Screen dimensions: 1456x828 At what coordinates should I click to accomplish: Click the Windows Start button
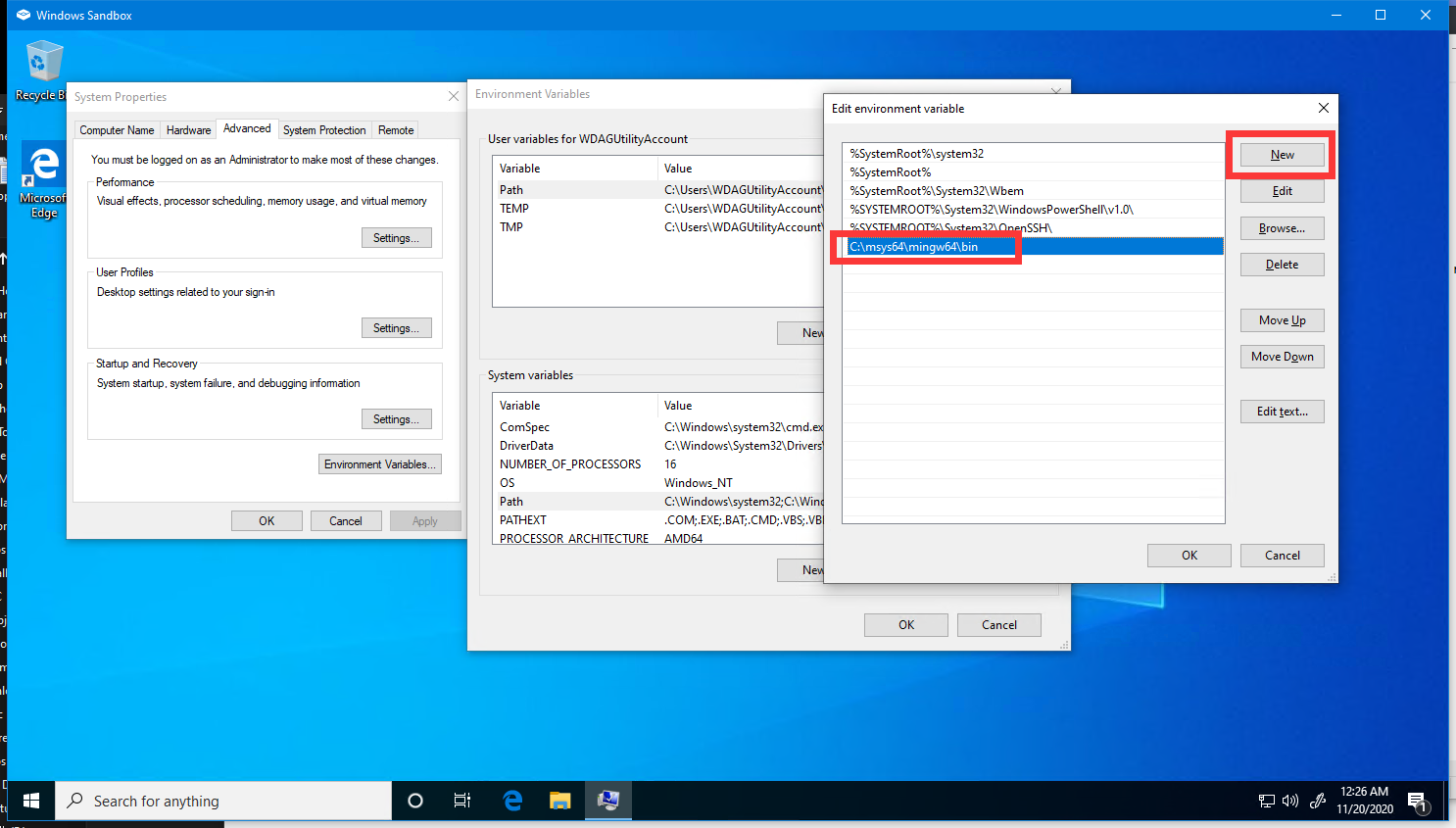tap(31, 801)
